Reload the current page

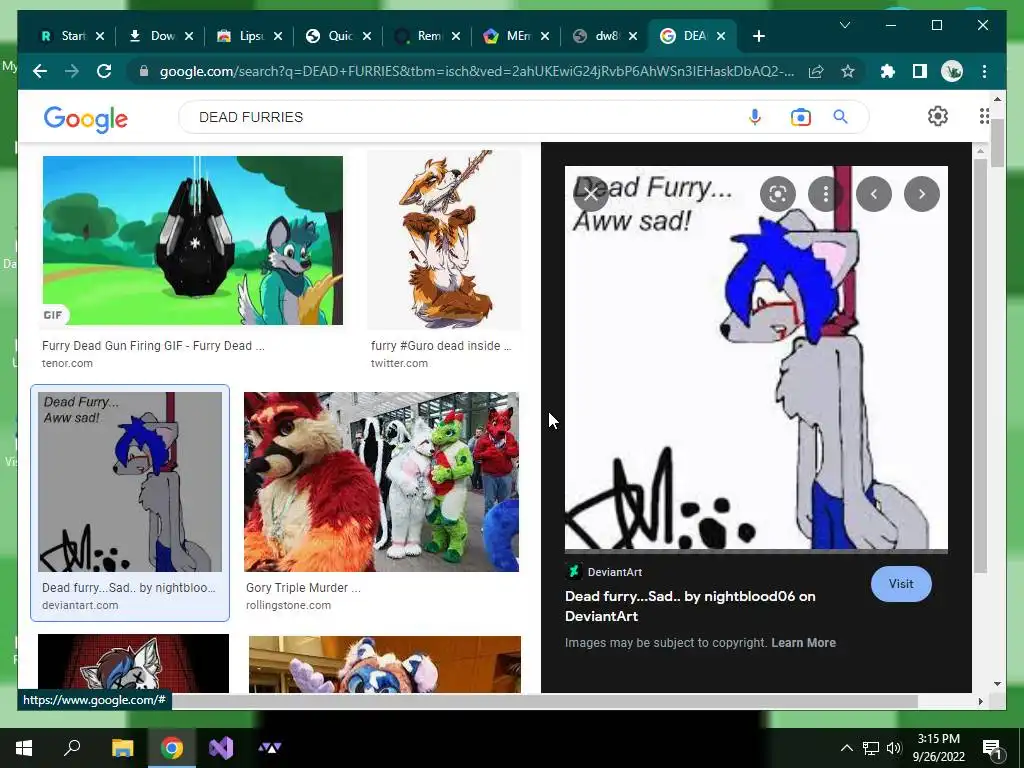tap(104, 71)
